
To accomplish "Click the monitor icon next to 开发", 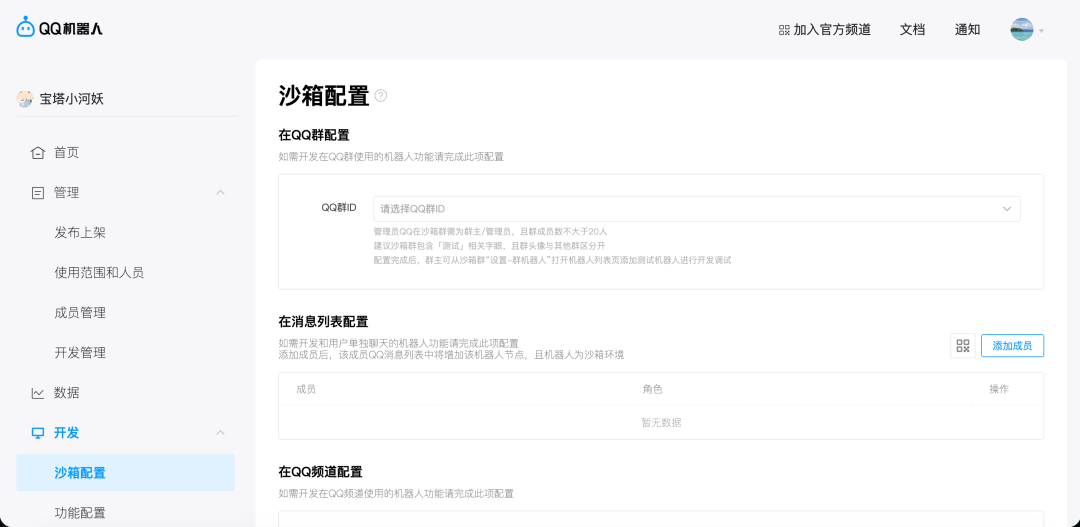I will [37, 433].
